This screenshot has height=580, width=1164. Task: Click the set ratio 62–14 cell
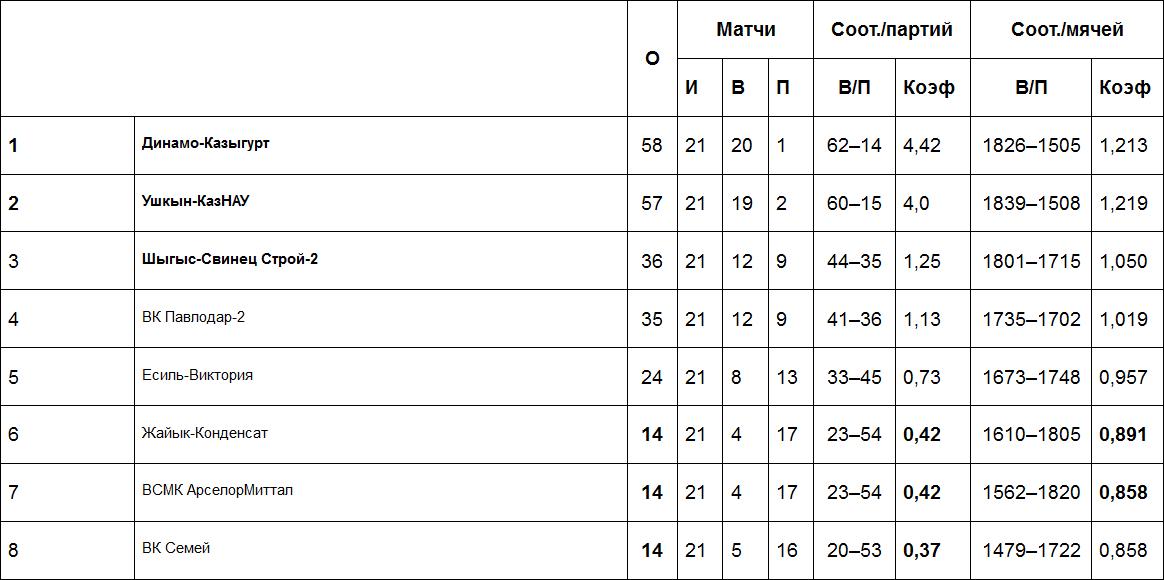click(854, 145)
